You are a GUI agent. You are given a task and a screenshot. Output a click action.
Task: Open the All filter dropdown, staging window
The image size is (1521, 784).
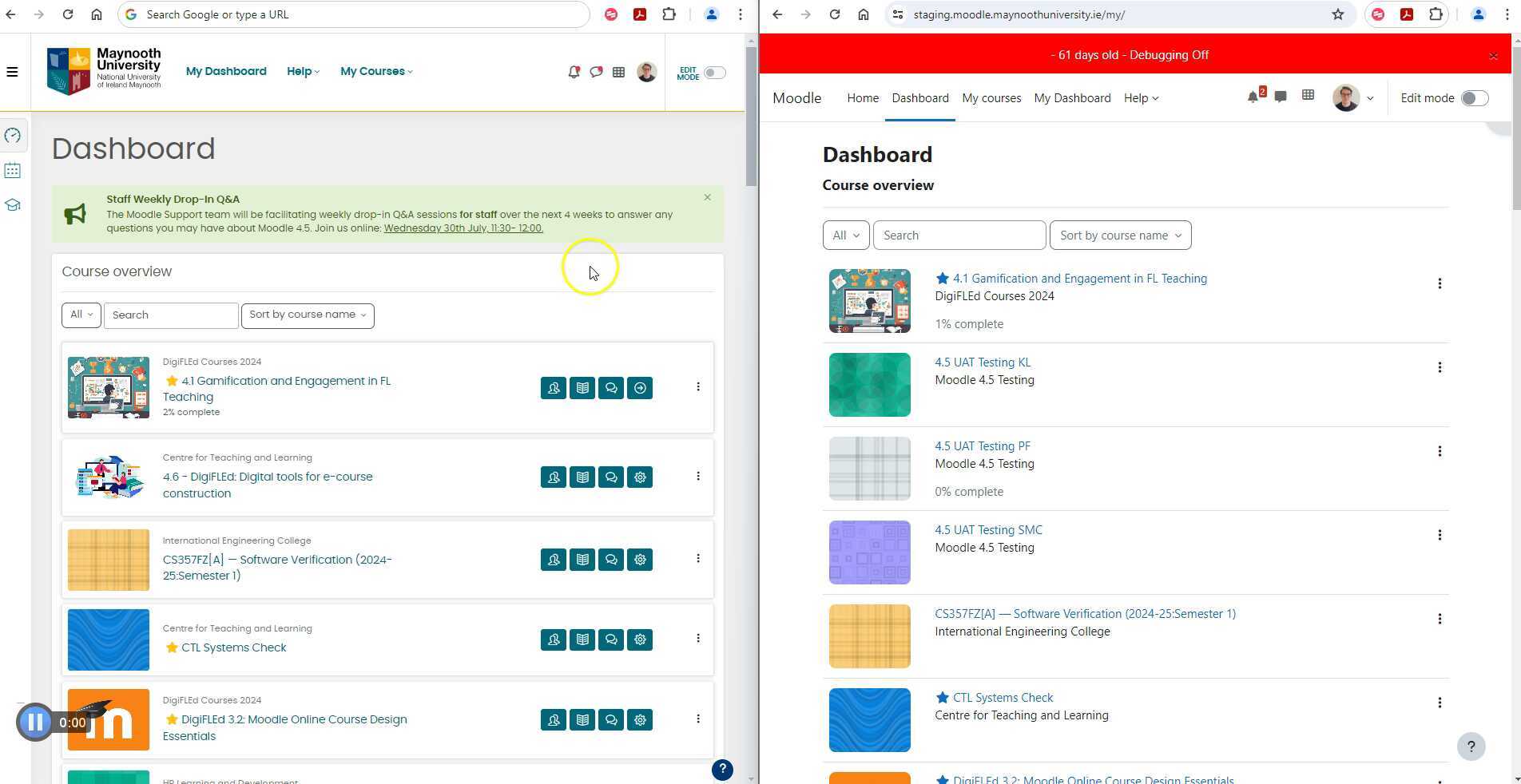[x=846, y=236]
